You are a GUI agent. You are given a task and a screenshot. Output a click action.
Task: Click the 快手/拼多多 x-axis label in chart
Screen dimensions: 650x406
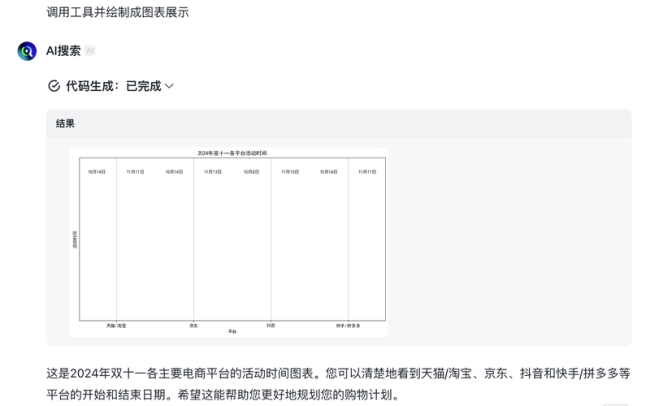(348, 326)
